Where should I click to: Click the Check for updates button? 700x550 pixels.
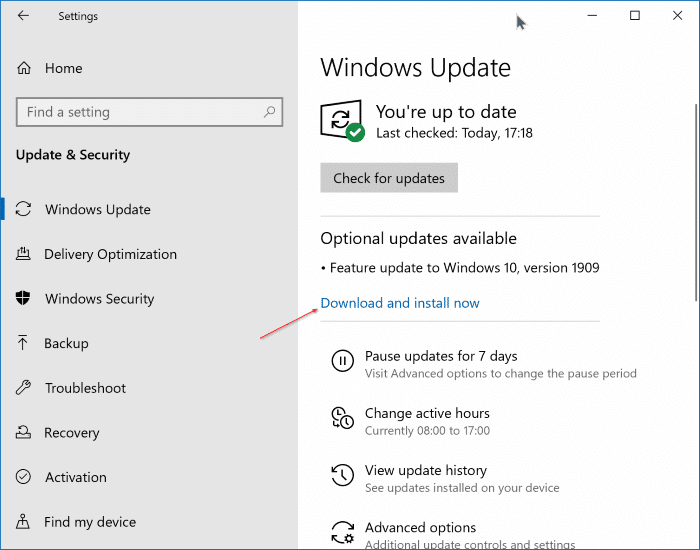coord(389,178)
